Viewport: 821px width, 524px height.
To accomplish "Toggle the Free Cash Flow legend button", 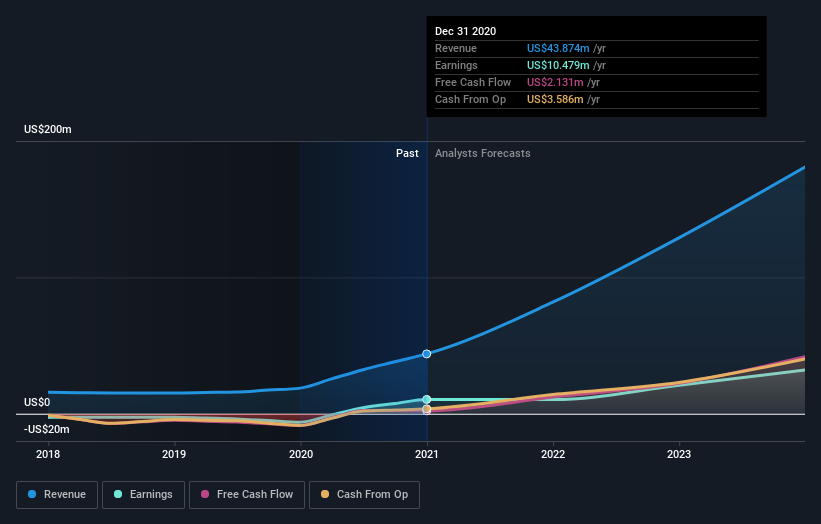I will click(x=247, y=495).
